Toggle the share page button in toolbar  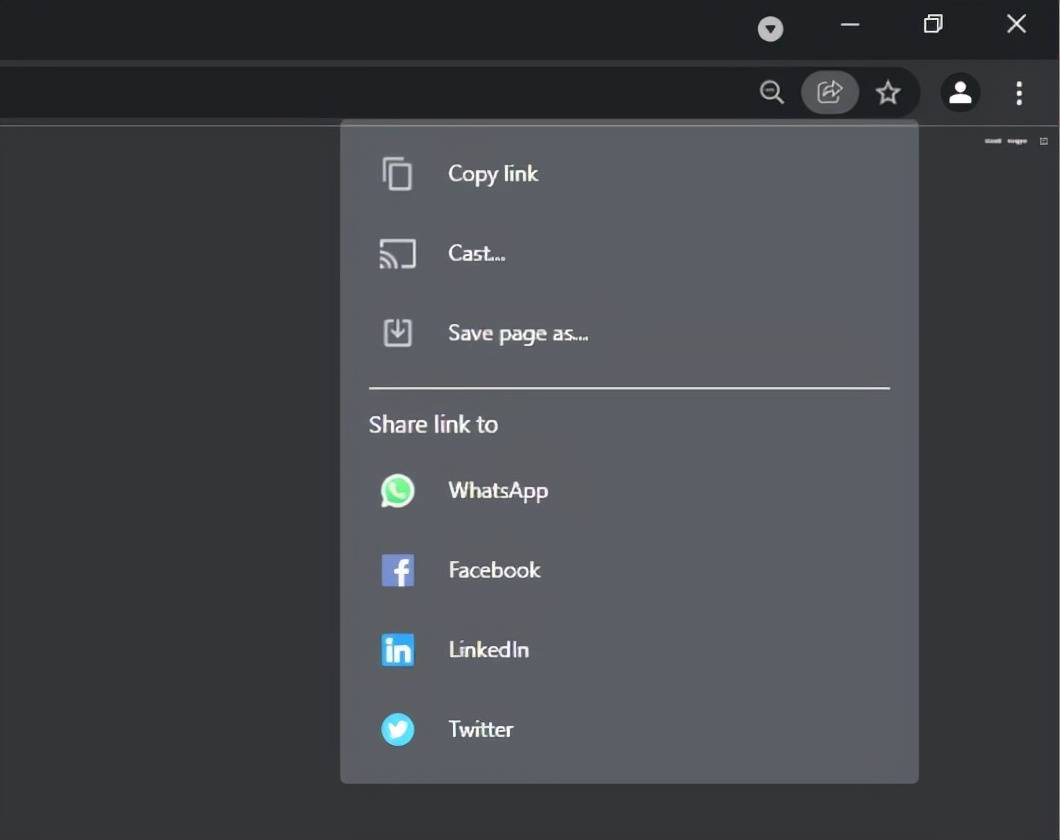click(830, 93)
